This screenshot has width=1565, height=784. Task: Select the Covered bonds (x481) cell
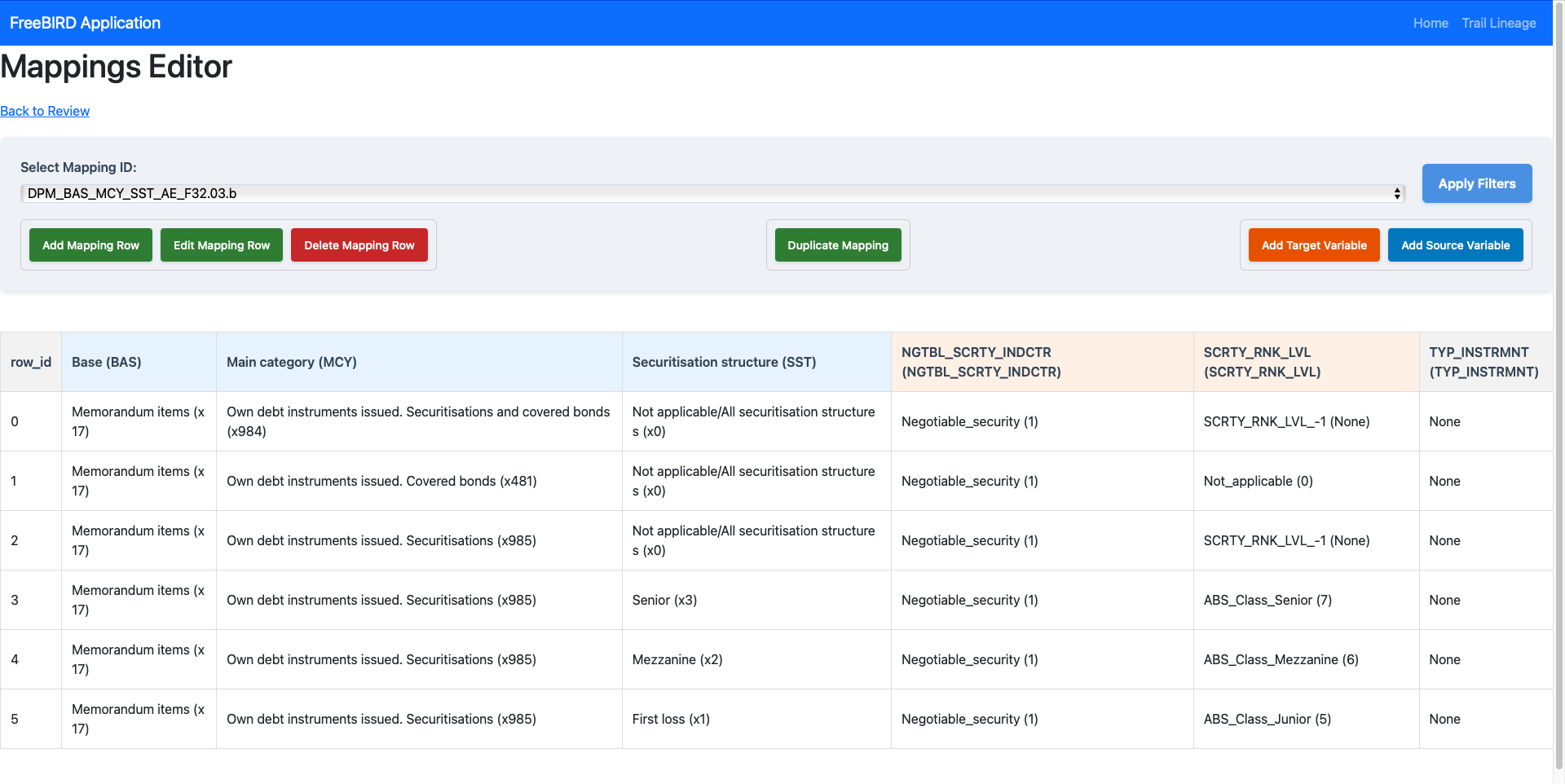[x=381, y=482]
